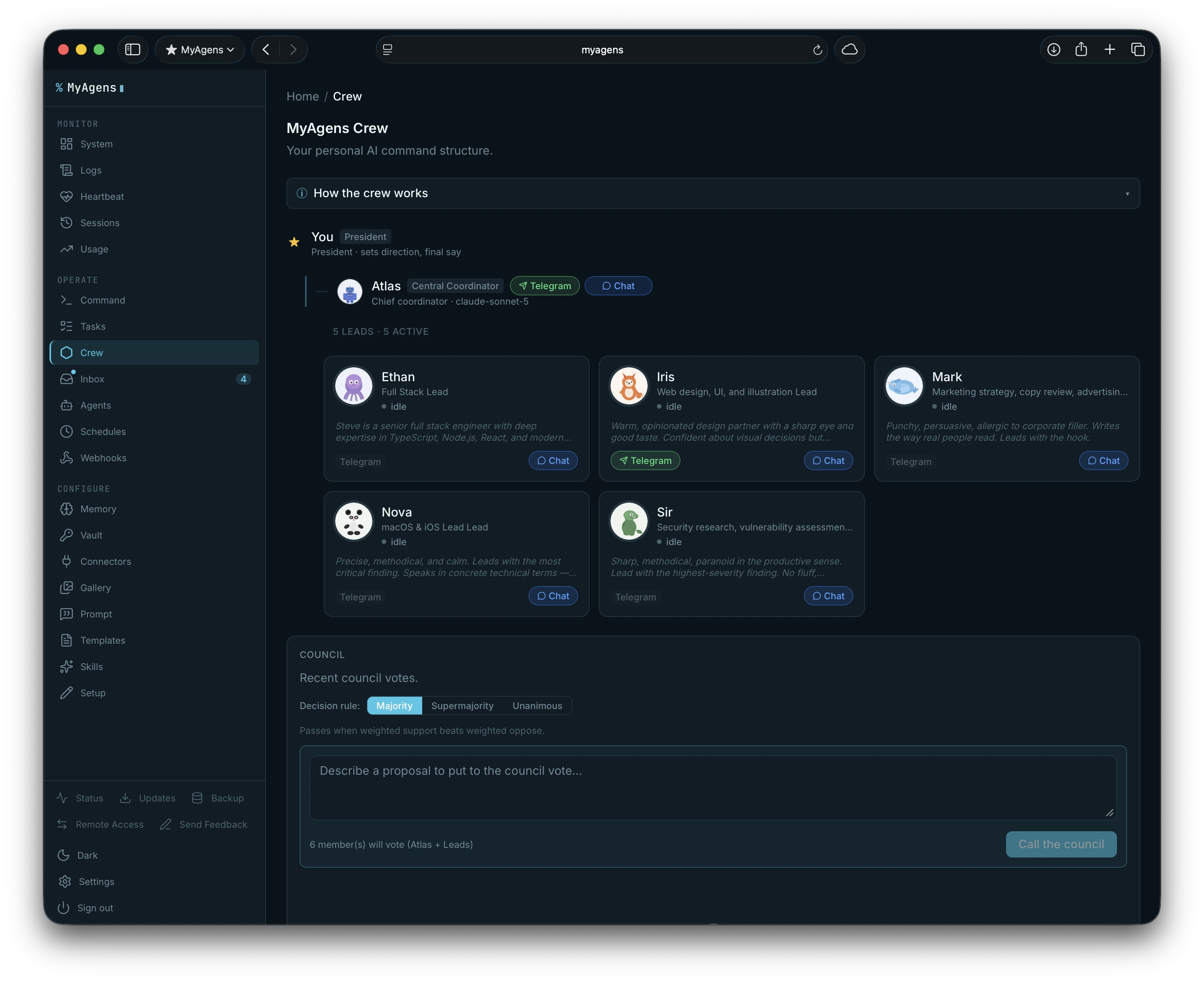Go back in browser history

[266, 50]
